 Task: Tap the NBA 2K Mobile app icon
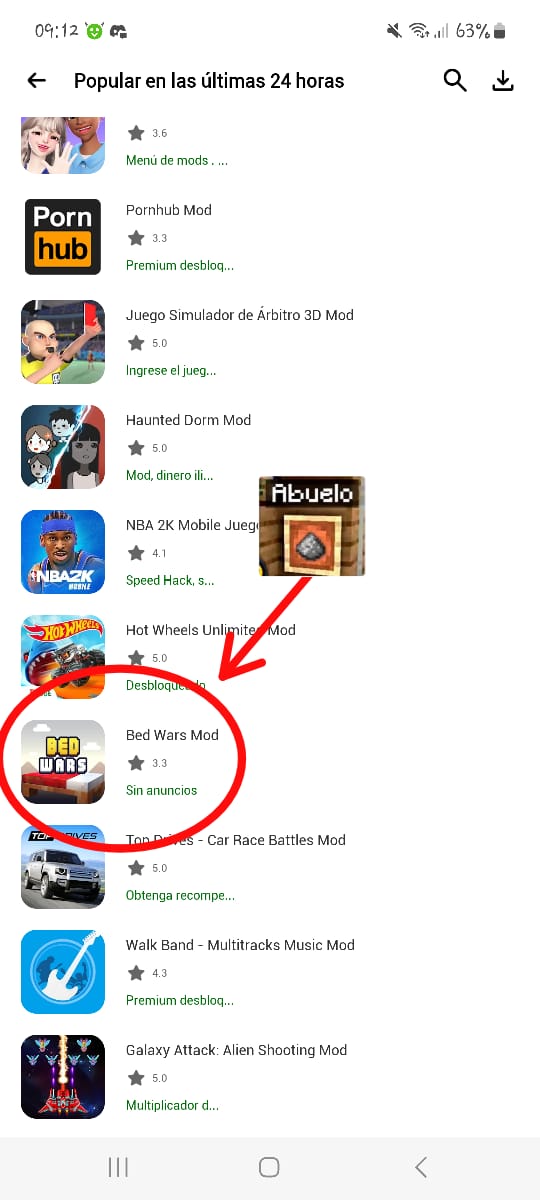(x=63, y=552)
